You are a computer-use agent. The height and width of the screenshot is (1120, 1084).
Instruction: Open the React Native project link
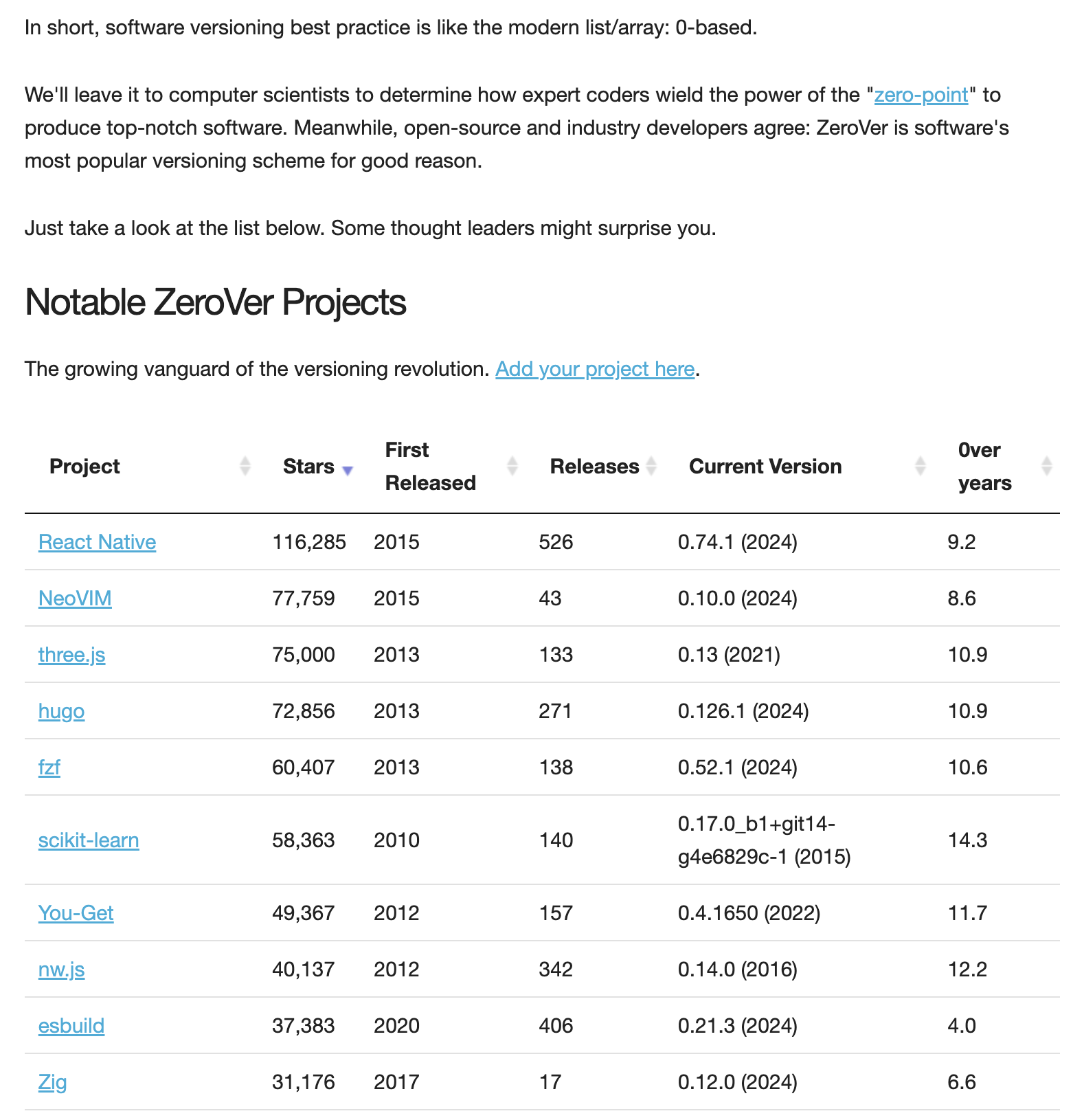97,542
